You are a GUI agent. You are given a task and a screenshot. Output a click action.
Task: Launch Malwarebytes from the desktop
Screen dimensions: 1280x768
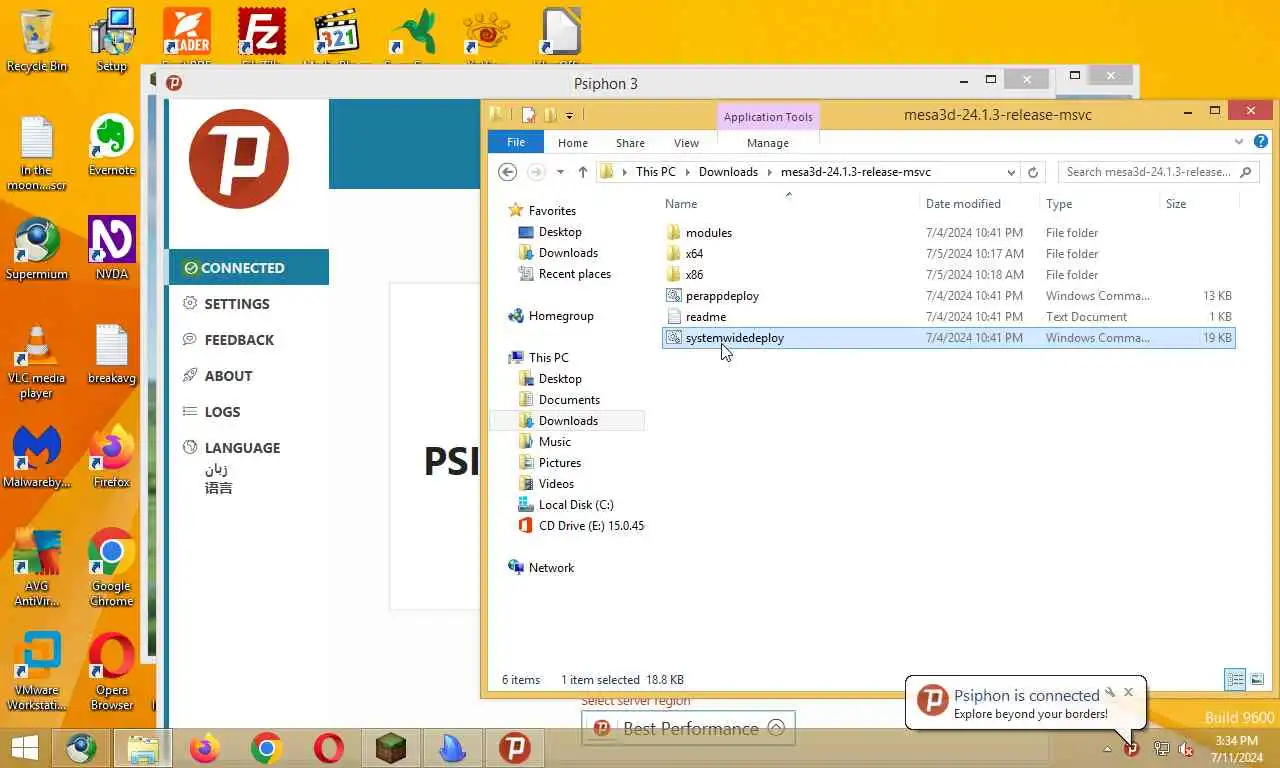point(37,457)
